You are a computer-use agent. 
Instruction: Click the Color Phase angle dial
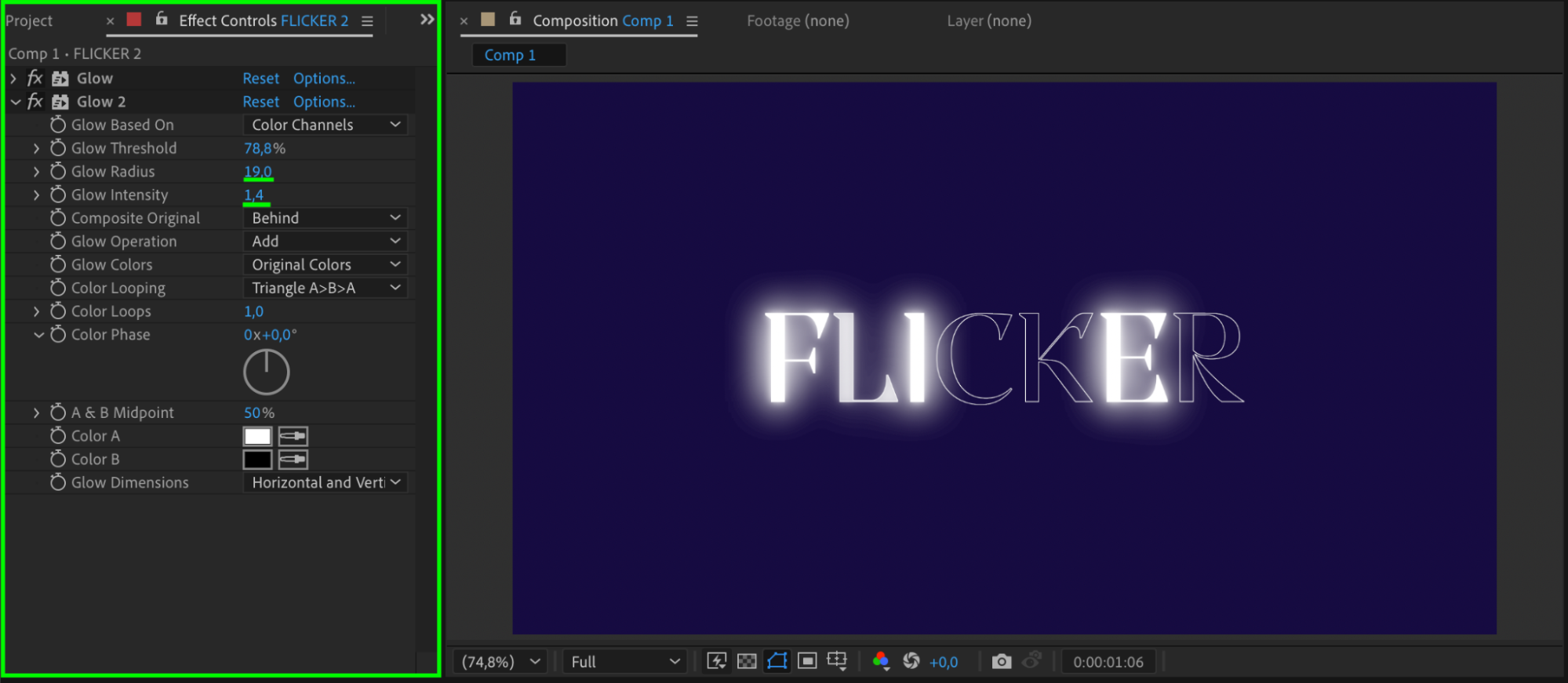[267, 372]
